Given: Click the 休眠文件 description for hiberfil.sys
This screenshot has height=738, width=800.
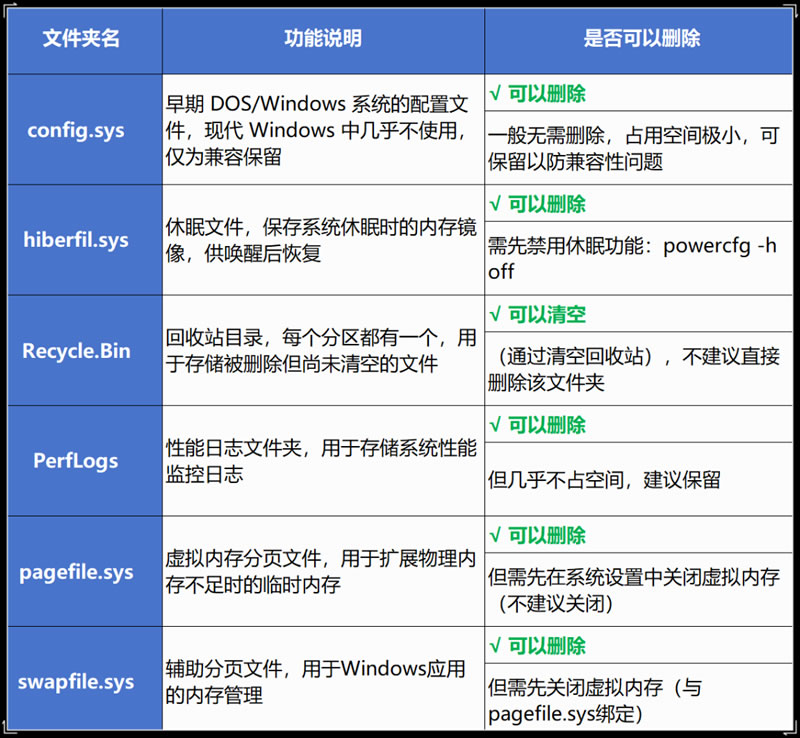Looking at the screenshot, I should 317,241.
